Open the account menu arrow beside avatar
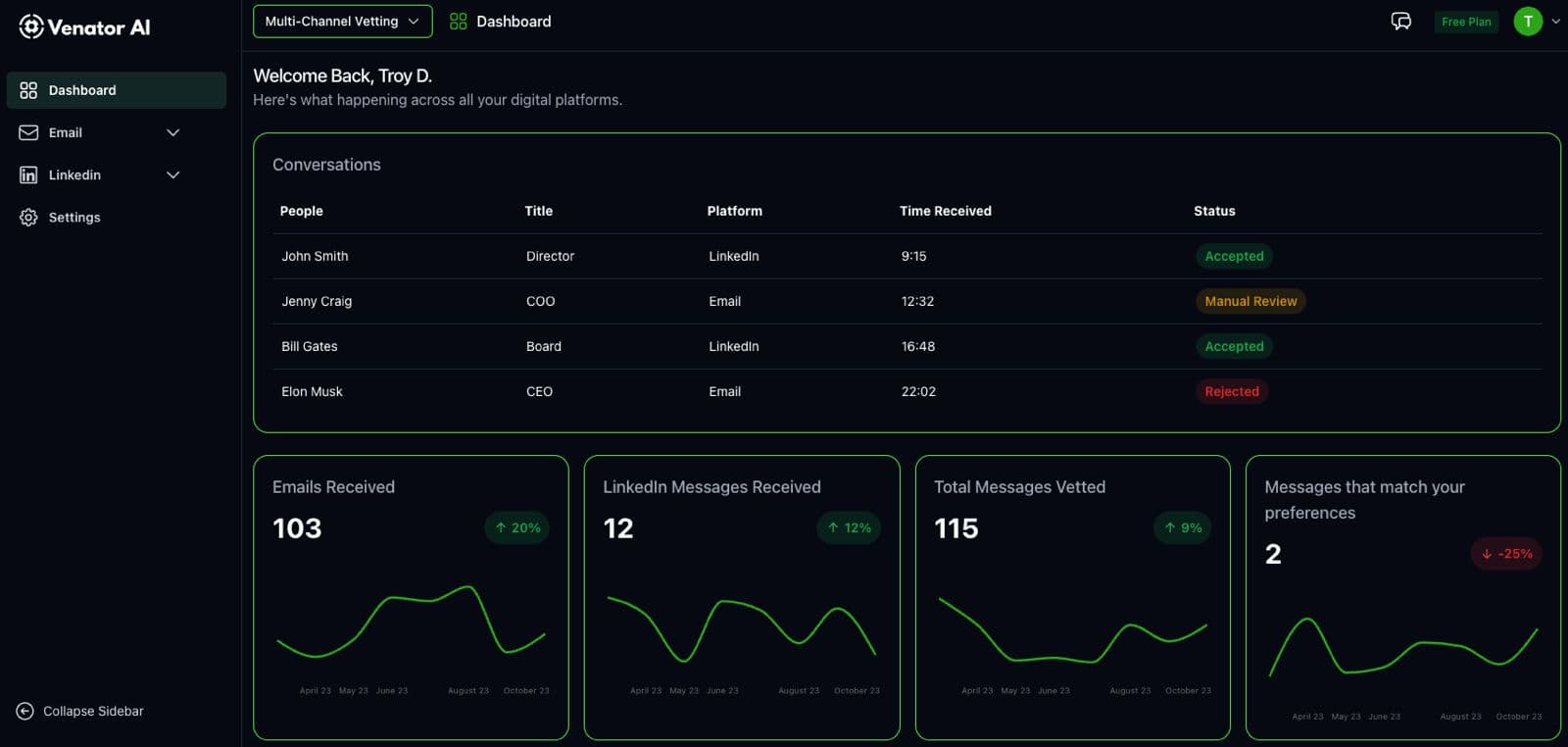This screenshot has width=1568, height=747. click(x=1555, y=22)
